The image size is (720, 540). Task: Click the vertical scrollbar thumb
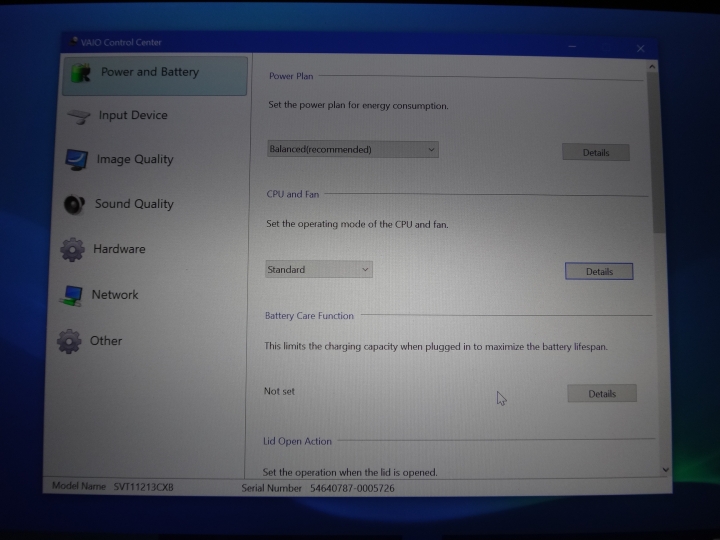(x=656, y=152)
